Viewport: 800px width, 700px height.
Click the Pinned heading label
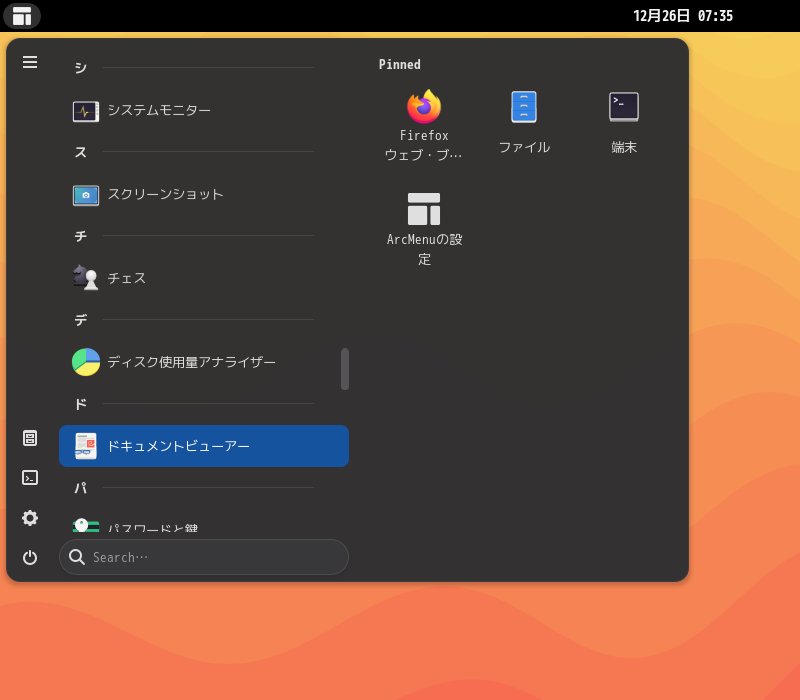click(399, 64)
